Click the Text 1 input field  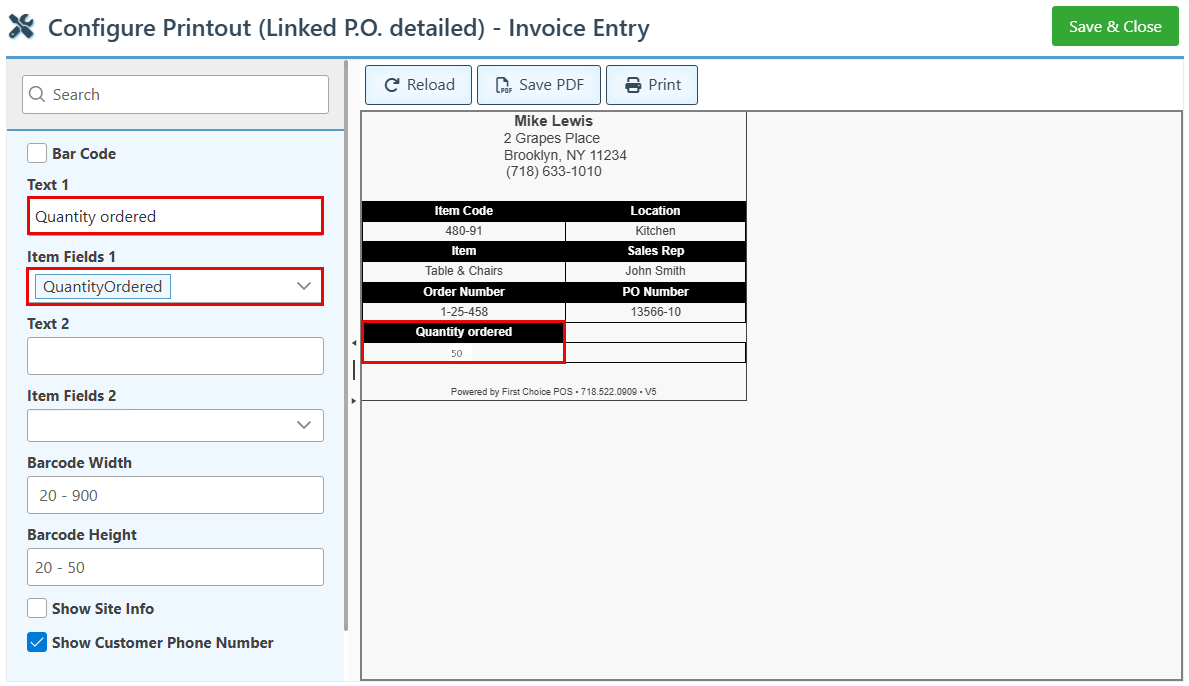175,216
